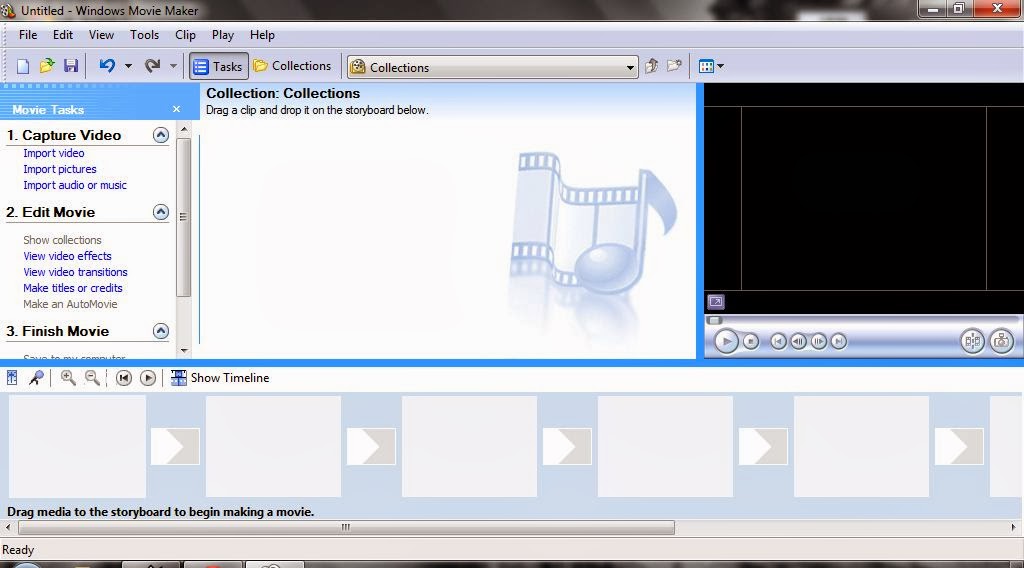This screenshot has width=1024, height=568.
Task: Click the Make an AutoMovie link
Action: tap(70, 304)
